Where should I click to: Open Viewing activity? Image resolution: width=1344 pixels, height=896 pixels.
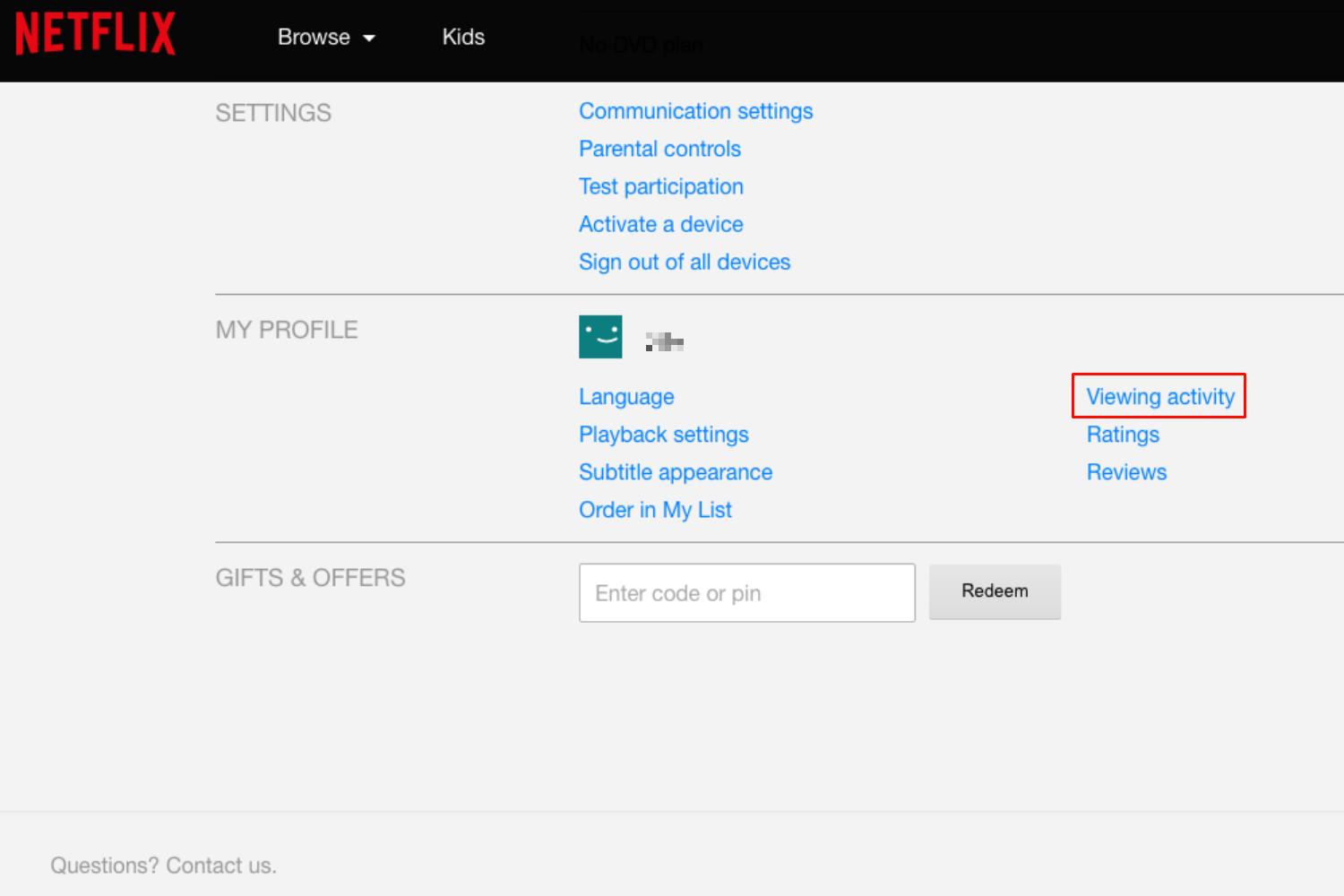(x=1160, y=397)
